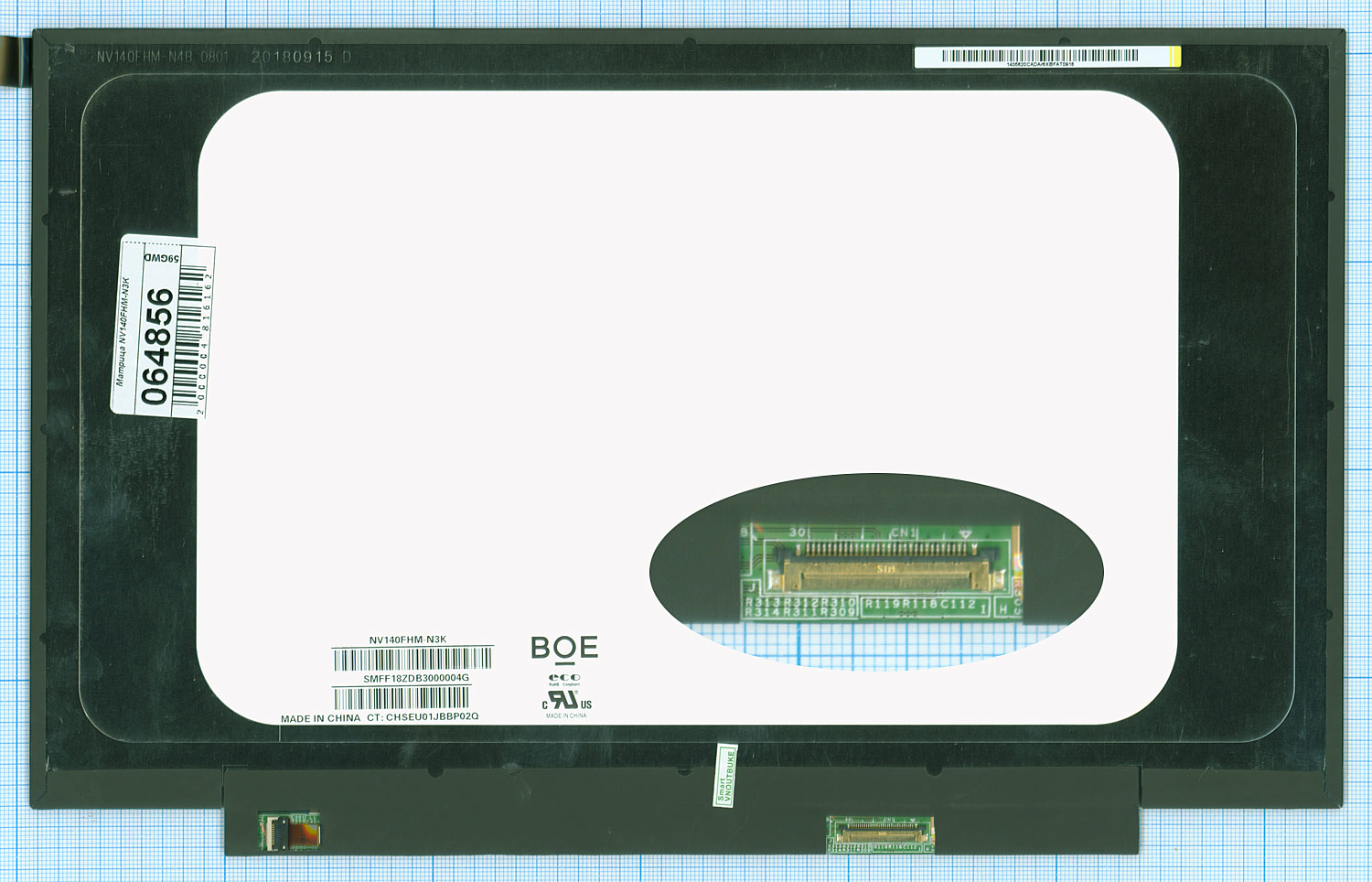Viewport: 1372px width, 882px height.
Task: Click the yellow end of the top label
Action: [x=1175, y=57]
